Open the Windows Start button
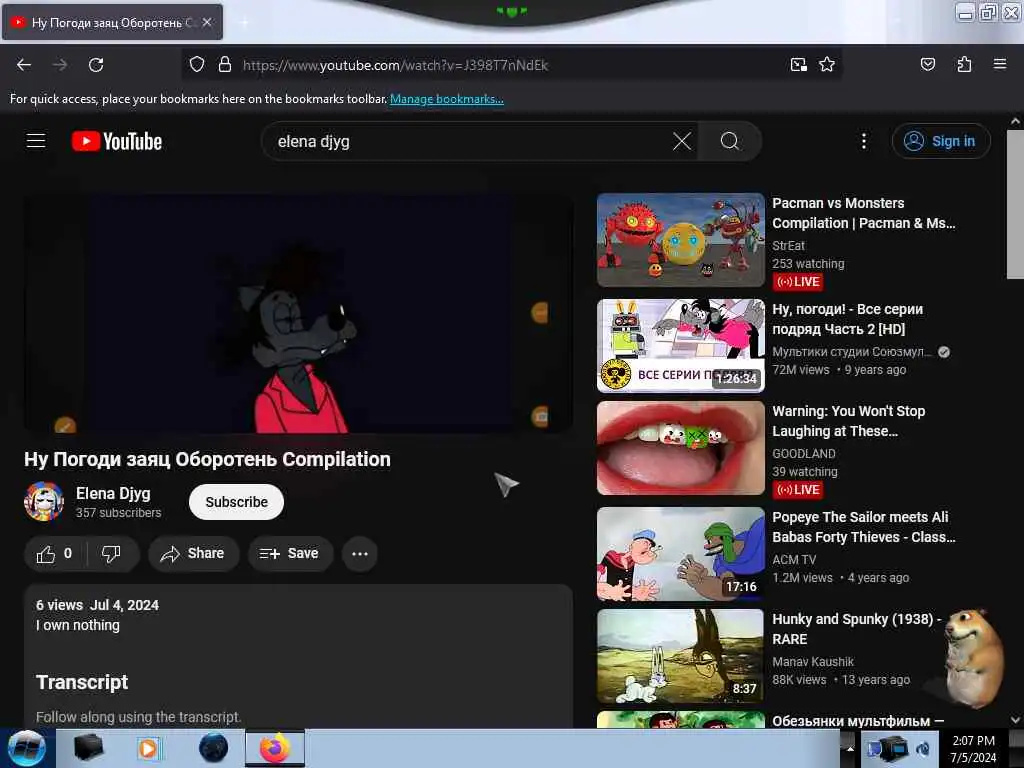1024x768 pixels. tap(27, 748)
